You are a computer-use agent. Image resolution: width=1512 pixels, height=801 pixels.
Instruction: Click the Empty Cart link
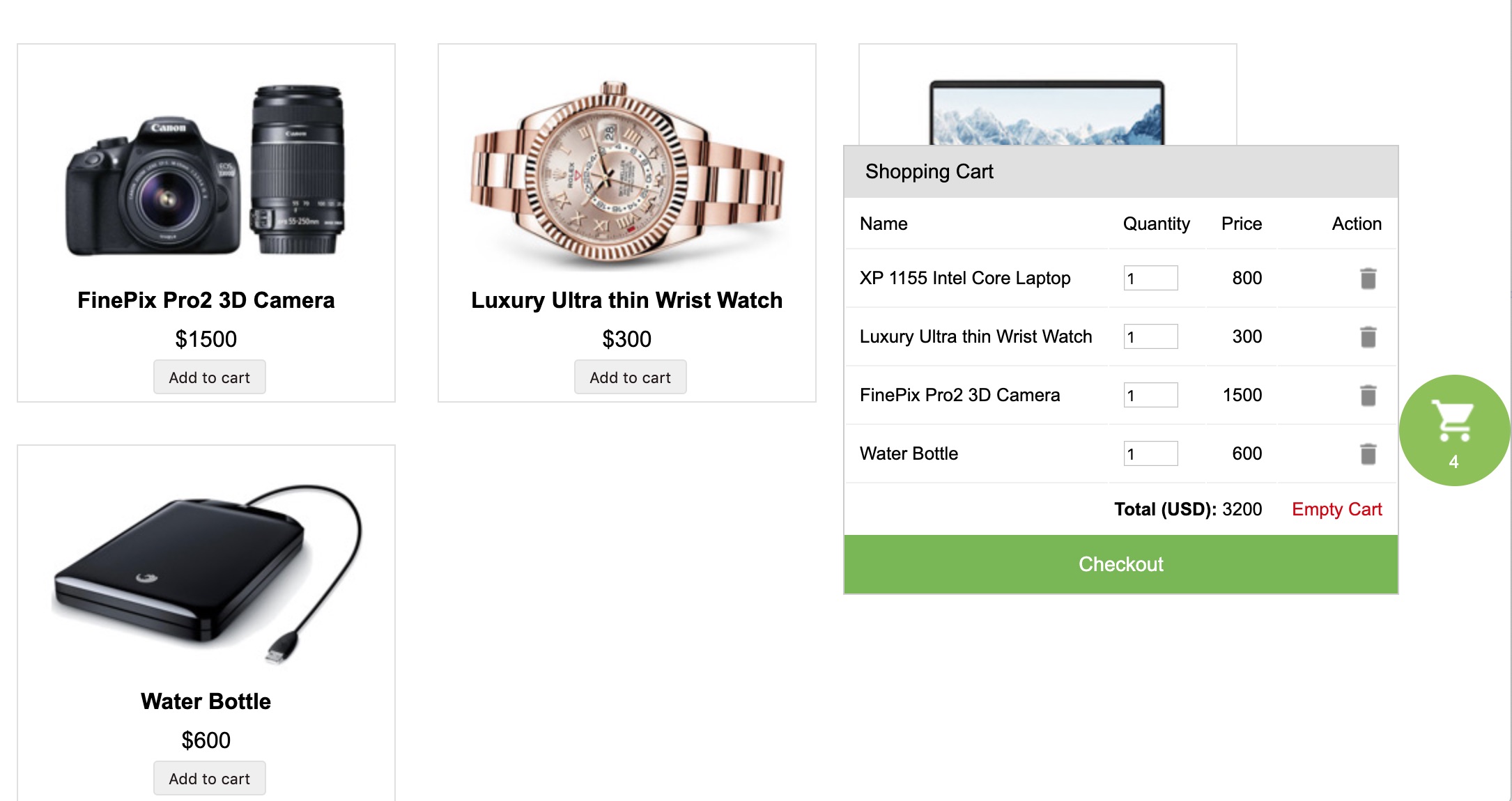tap(1337, 509)
